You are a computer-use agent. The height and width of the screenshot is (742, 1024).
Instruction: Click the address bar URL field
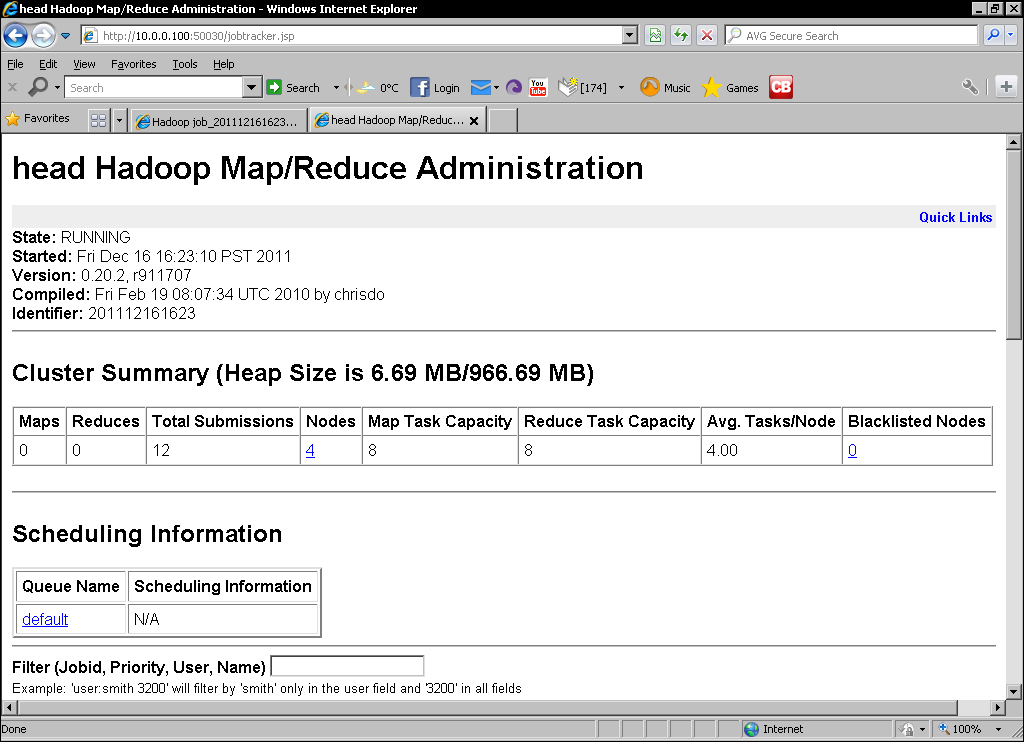click(353, 35)
